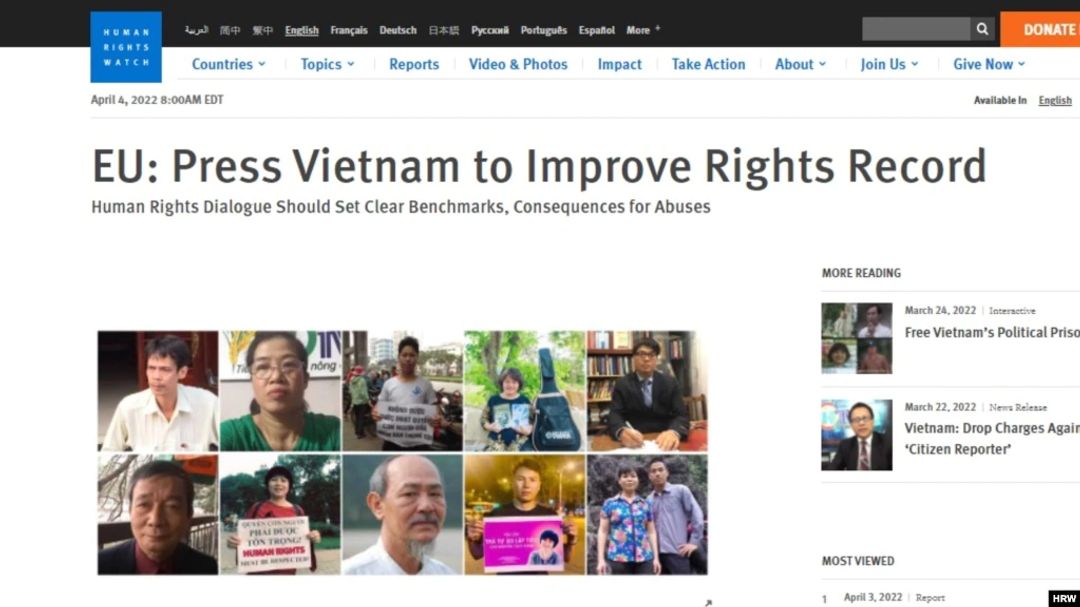Screen dimensions: 1080x607
Task: Open the Give Now dropdown
Action: (x=989, y=64)
